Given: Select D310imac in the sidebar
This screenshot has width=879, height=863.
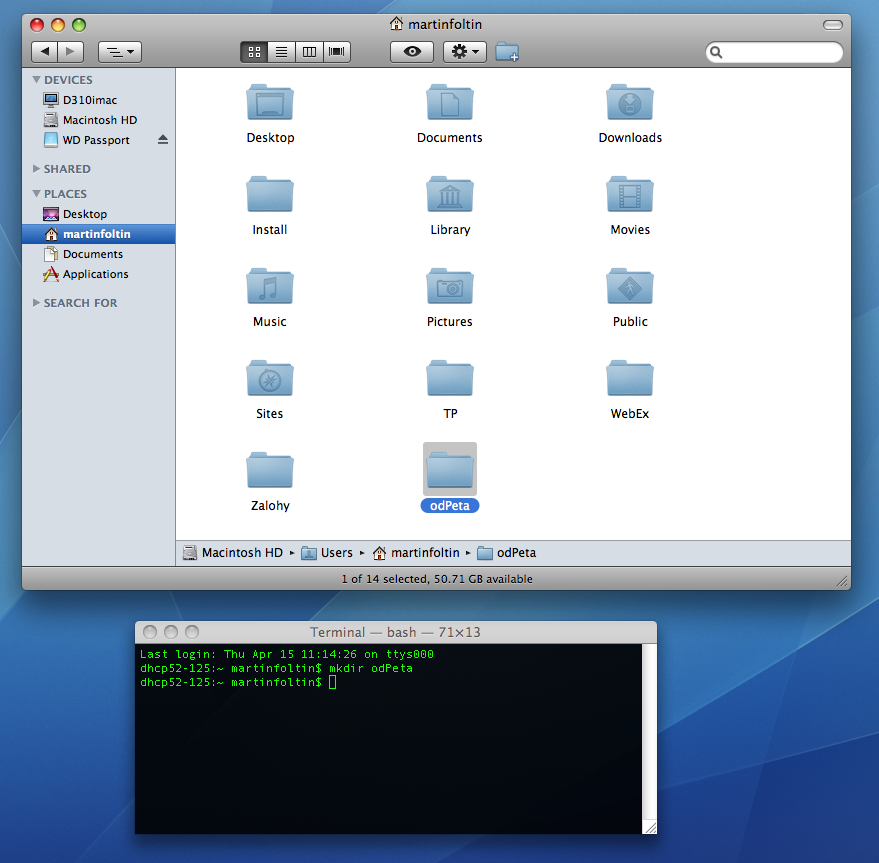Looking at the screenshot, I should 99,100.
